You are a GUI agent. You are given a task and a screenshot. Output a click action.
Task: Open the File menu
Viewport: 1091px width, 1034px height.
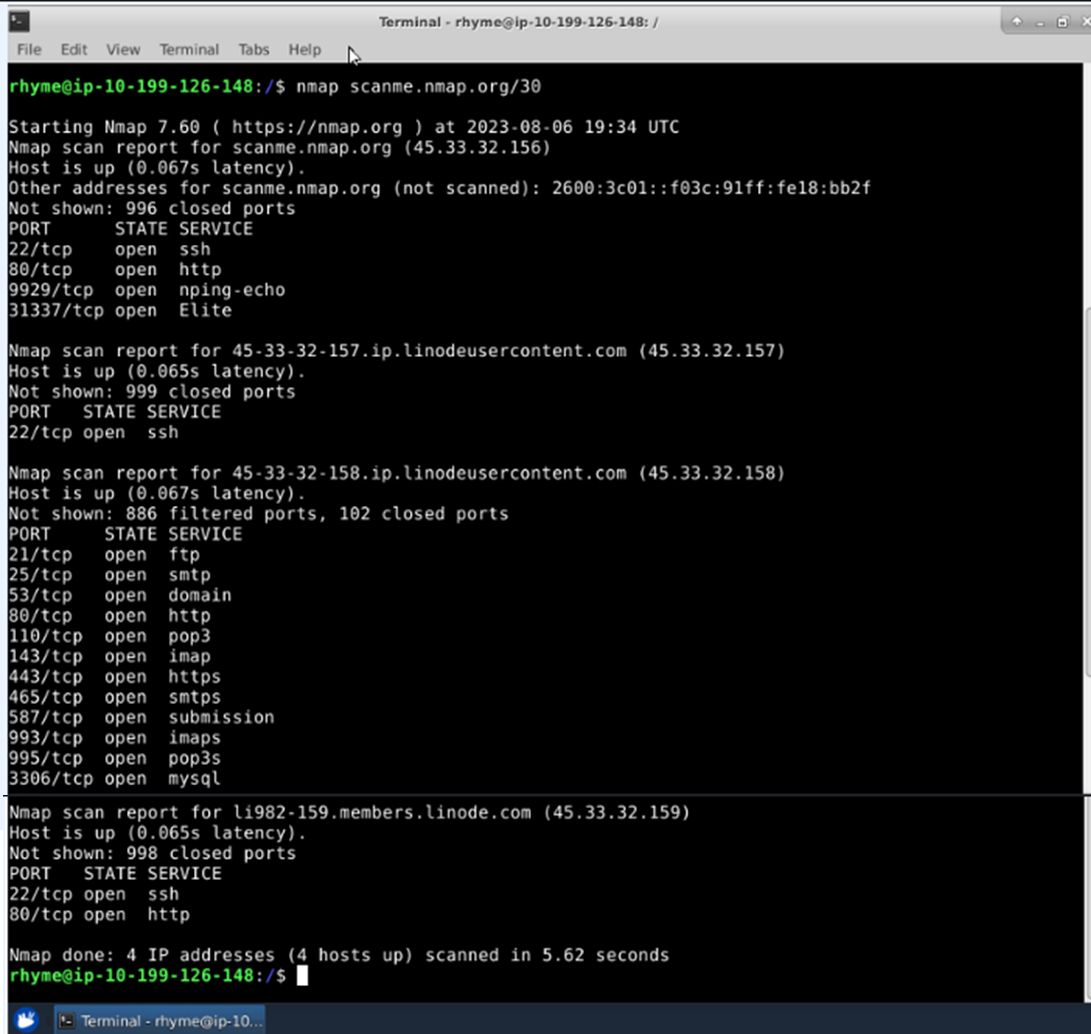coord(27,49)
